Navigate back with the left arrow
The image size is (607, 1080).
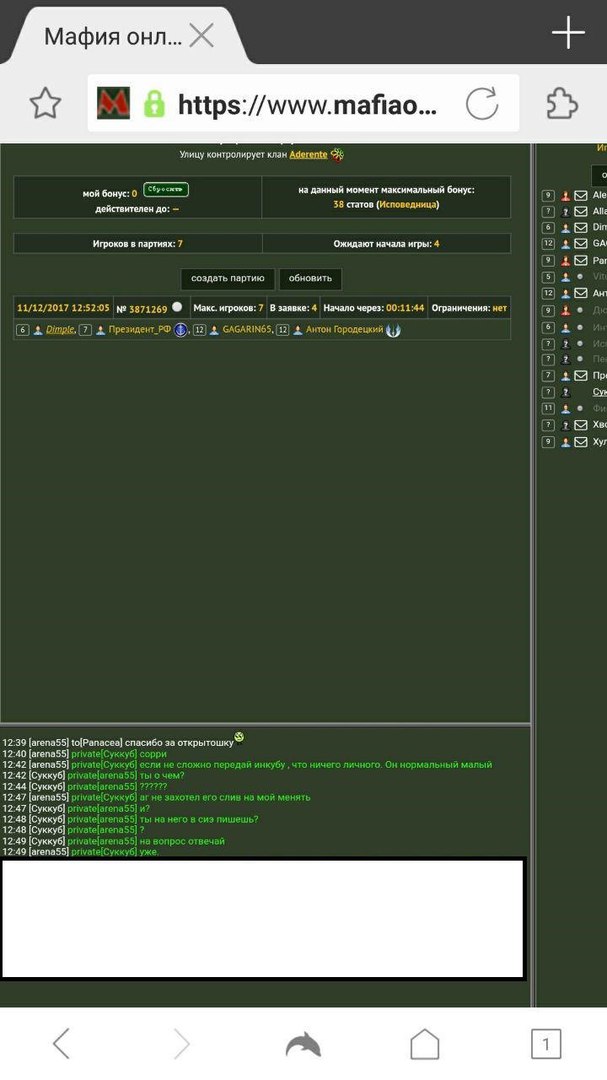click(61, 1045)
